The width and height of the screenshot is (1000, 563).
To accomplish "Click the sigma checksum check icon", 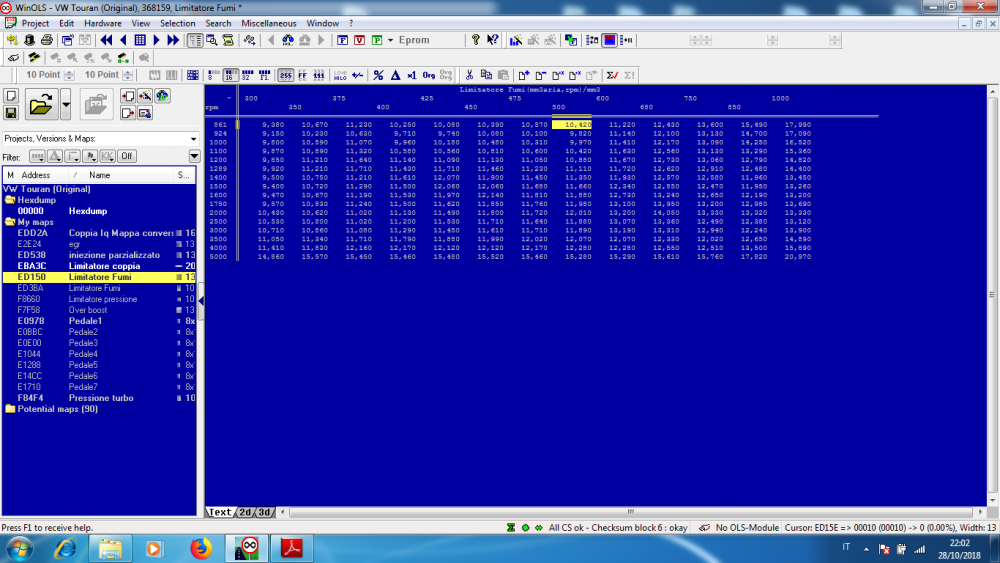I will (612, 75).
